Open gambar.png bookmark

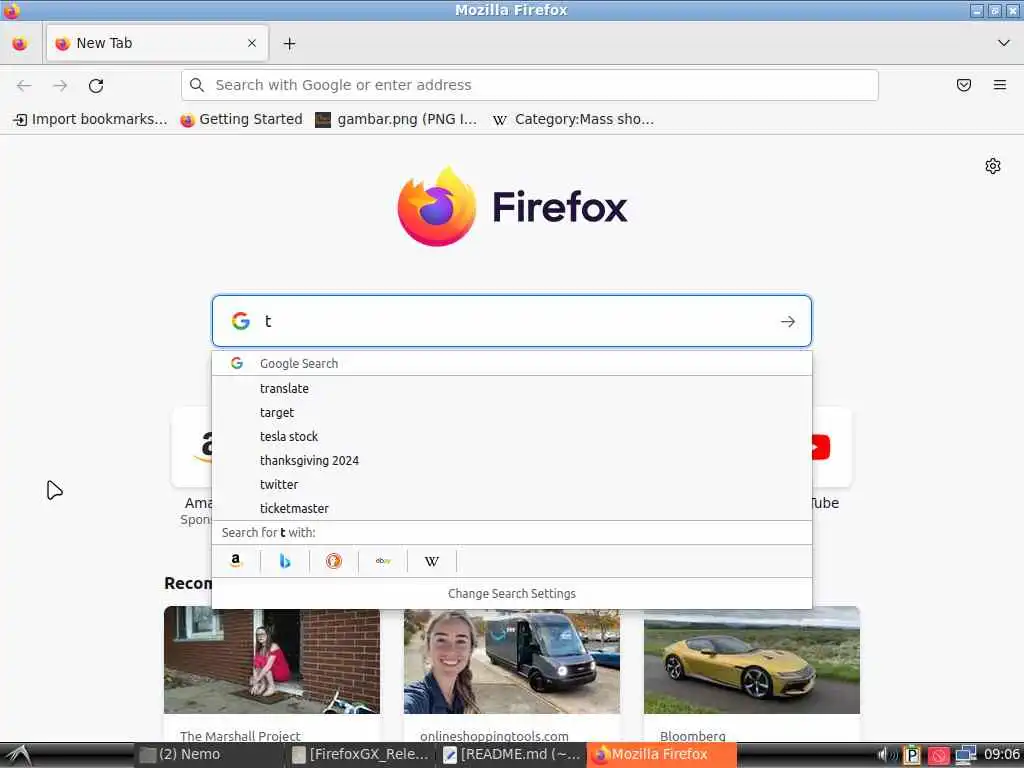396,120
